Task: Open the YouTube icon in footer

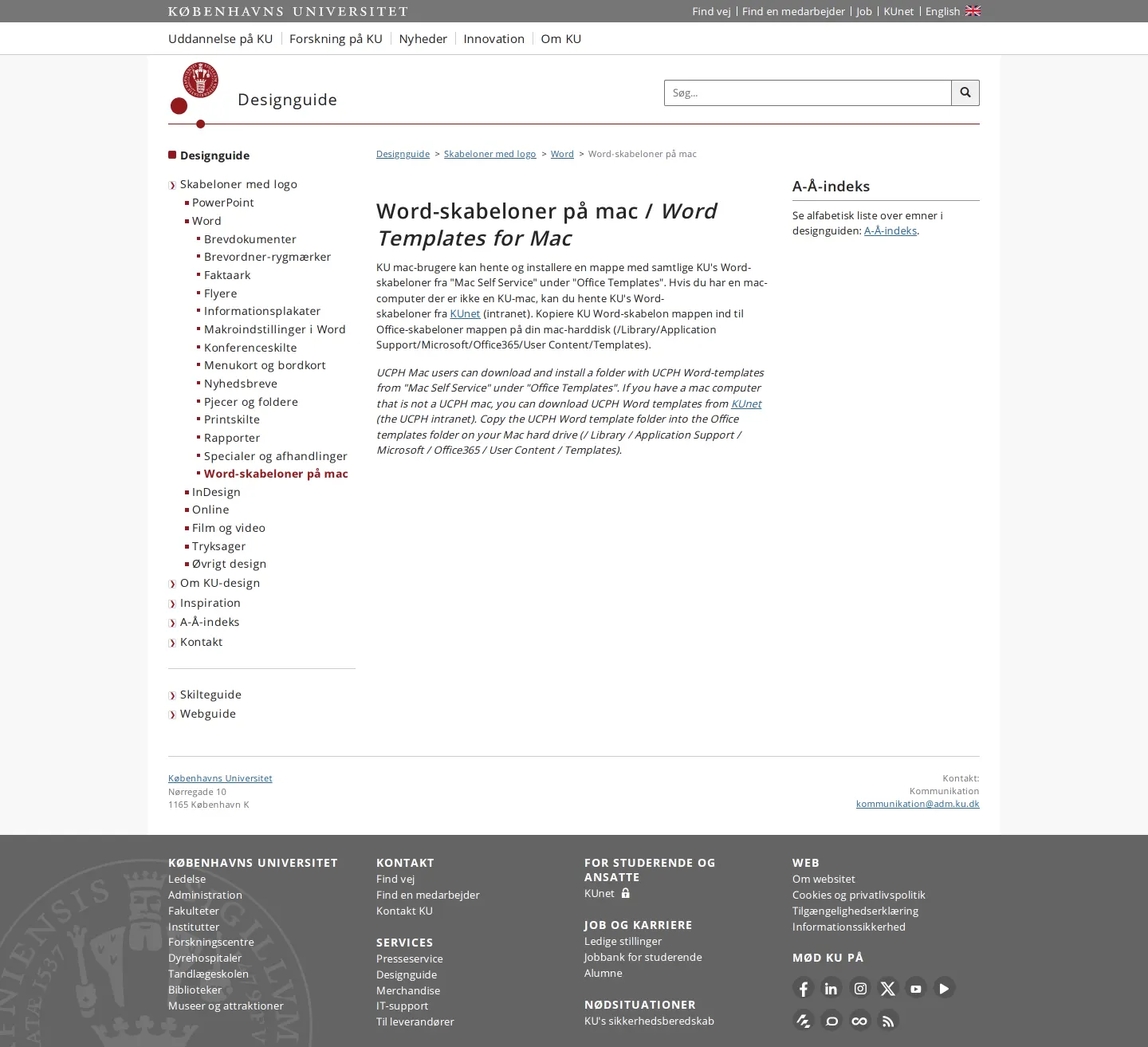Action: pos(916,989)
